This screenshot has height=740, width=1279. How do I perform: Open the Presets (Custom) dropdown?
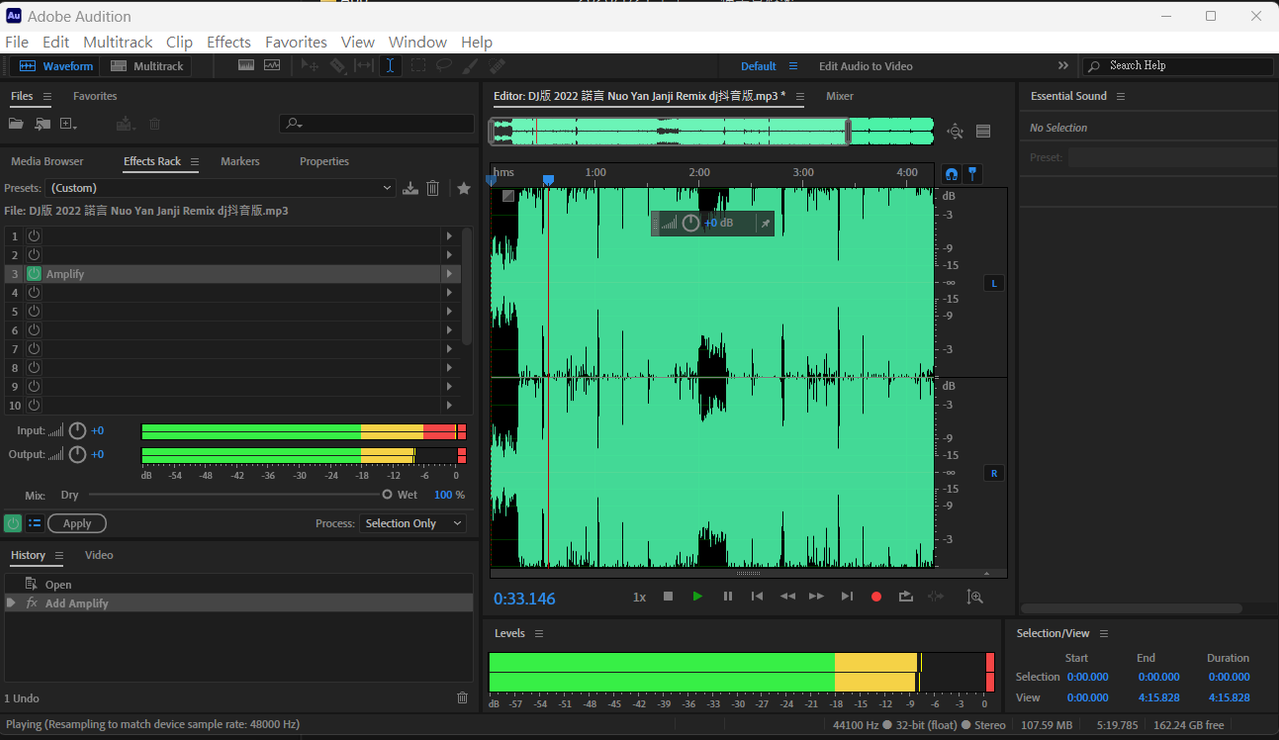(x=220, y=188)
